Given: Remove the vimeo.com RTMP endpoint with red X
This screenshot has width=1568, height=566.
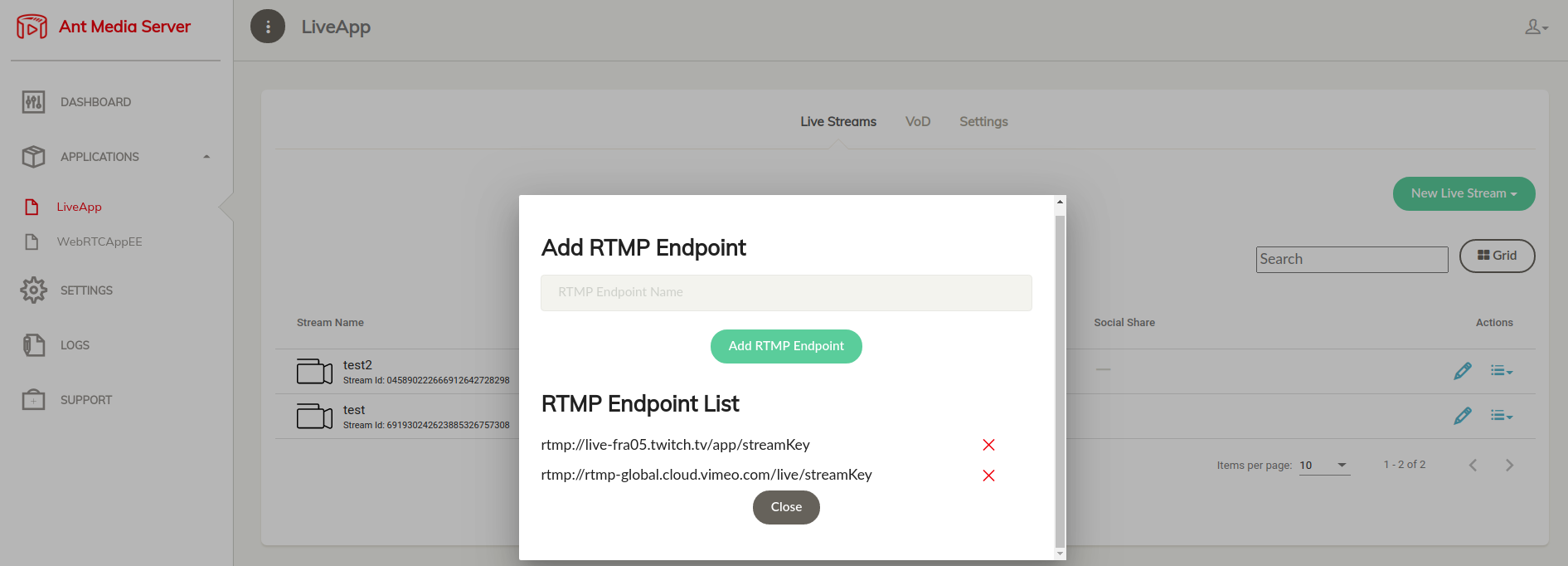Looking at the screenshot, I should (x=988, y=476).
